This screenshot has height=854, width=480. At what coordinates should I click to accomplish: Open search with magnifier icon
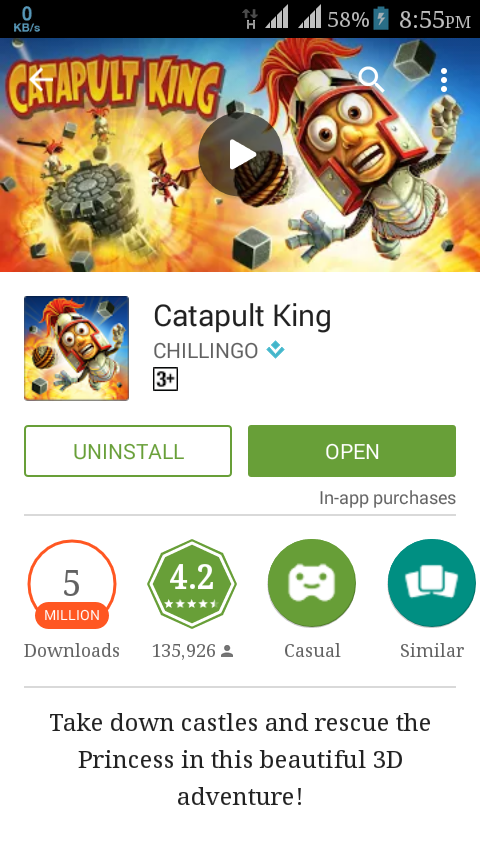coord(371,80)
